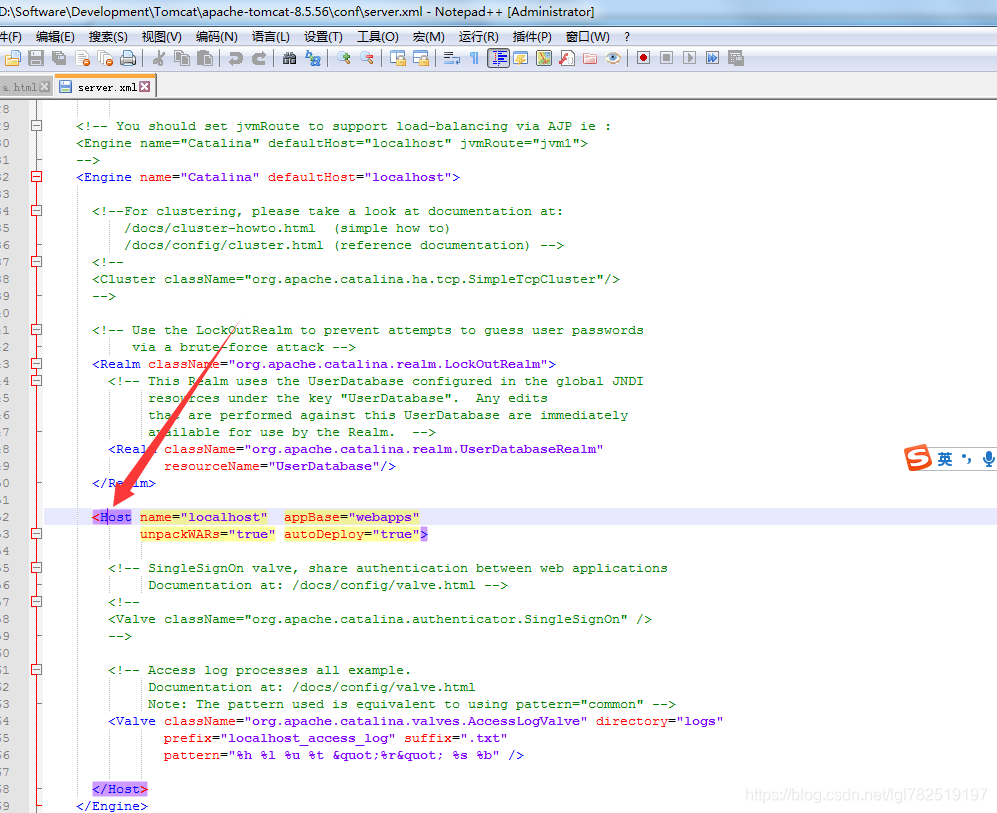Click the Save recorded macro icon
Image resolution: width=997 pixels, height=813 pixels.
pos(736,58)
